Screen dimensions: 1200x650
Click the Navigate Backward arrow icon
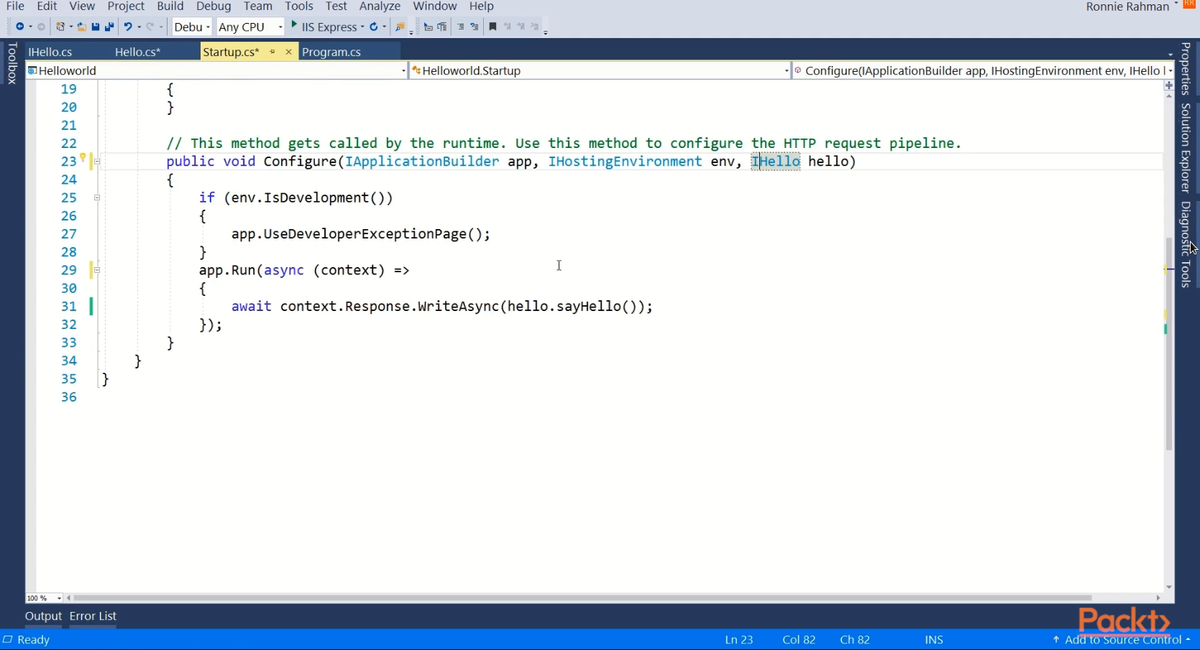pyautogui.click(x=19, y=26)
